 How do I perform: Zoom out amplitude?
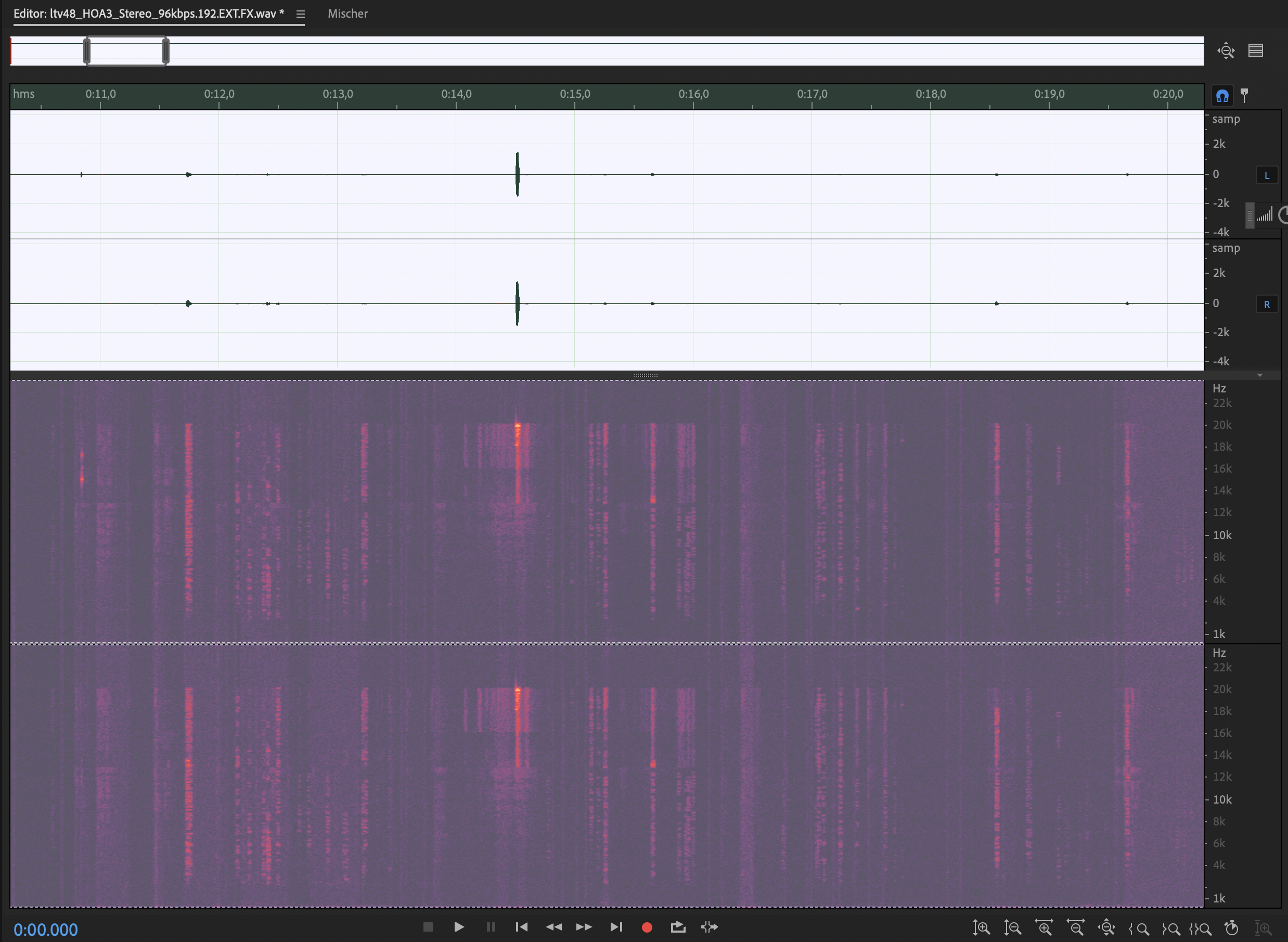tap(1012, 928)
